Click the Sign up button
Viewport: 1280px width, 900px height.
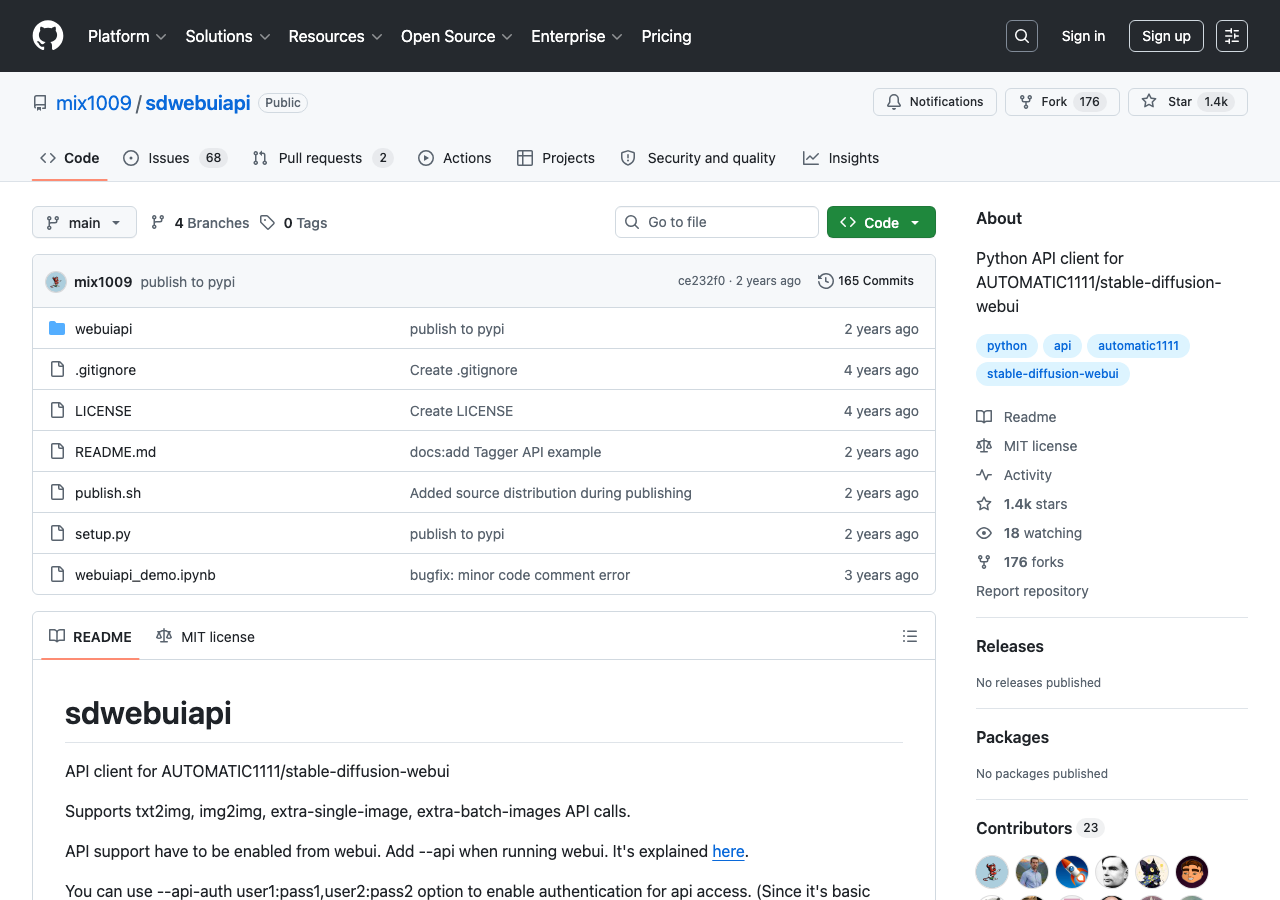tap(1166, 36)
